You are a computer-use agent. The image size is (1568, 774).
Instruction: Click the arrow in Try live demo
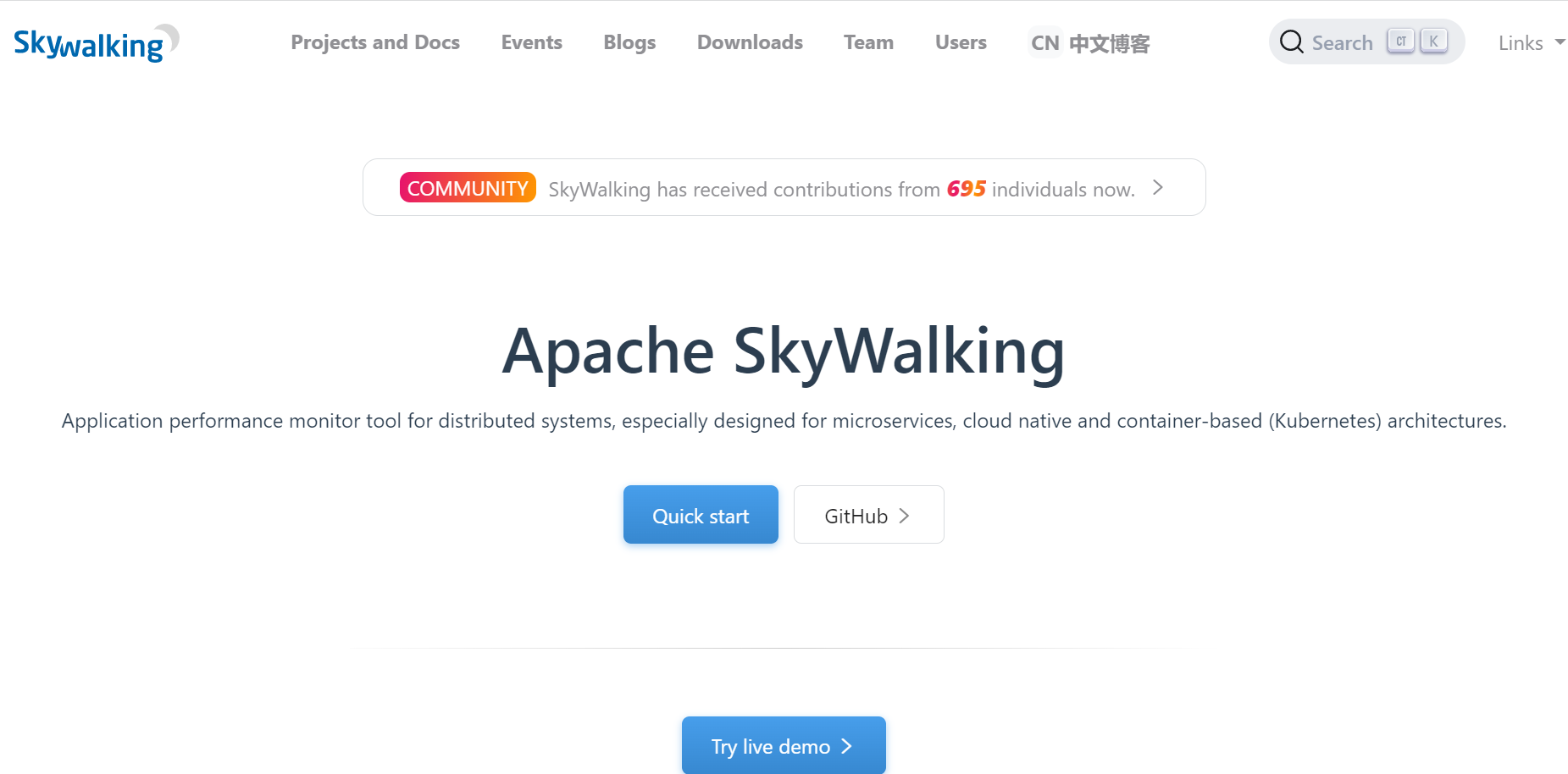click(x=846, y=746)
